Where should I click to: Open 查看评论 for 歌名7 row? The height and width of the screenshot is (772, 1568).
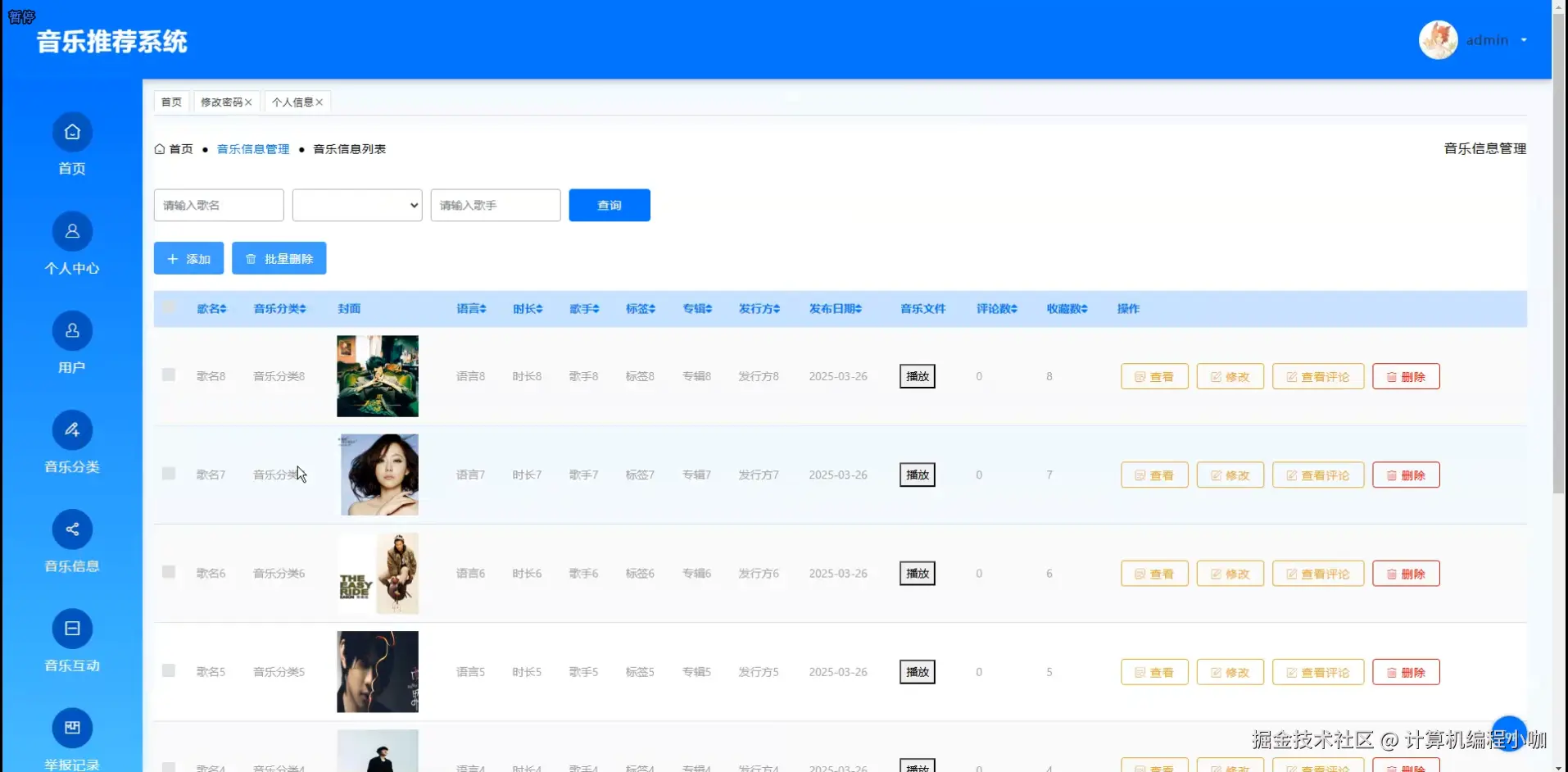coord(1318,475)
